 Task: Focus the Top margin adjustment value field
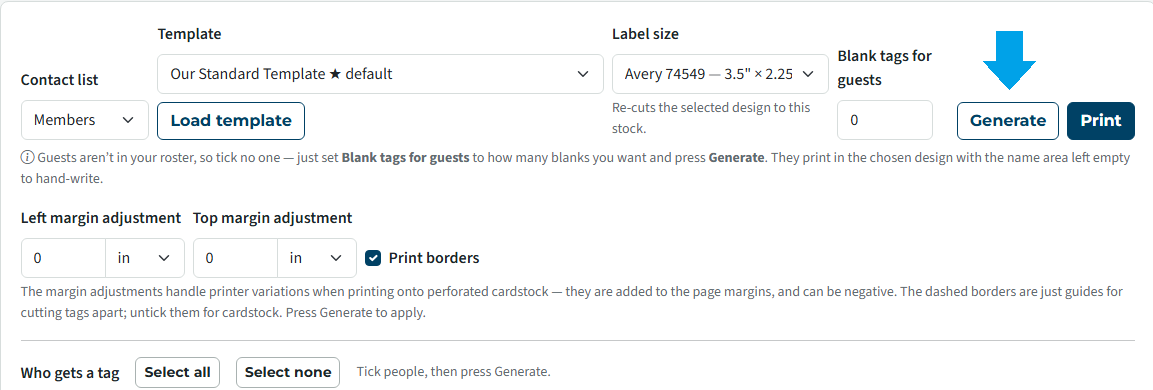tap(235, 258)
